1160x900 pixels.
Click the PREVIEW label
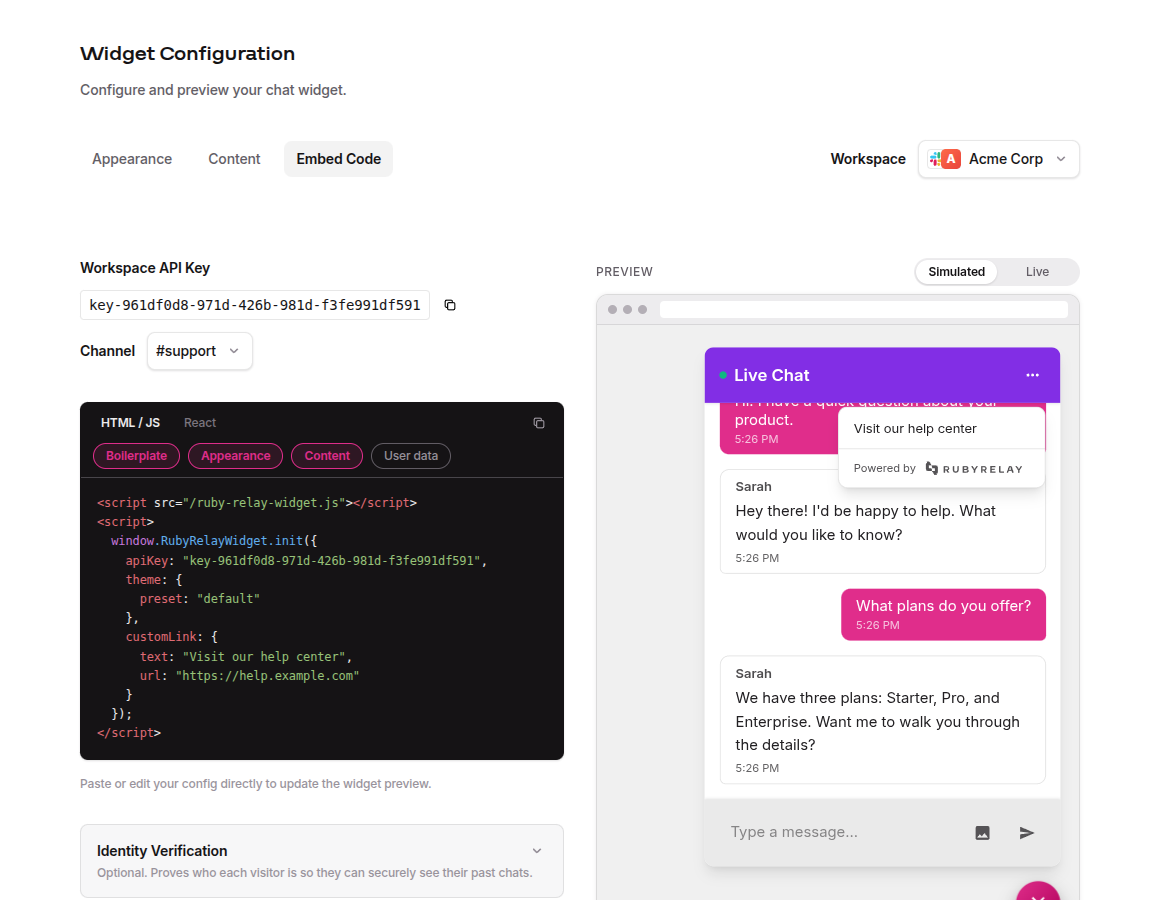click(624, 272)
